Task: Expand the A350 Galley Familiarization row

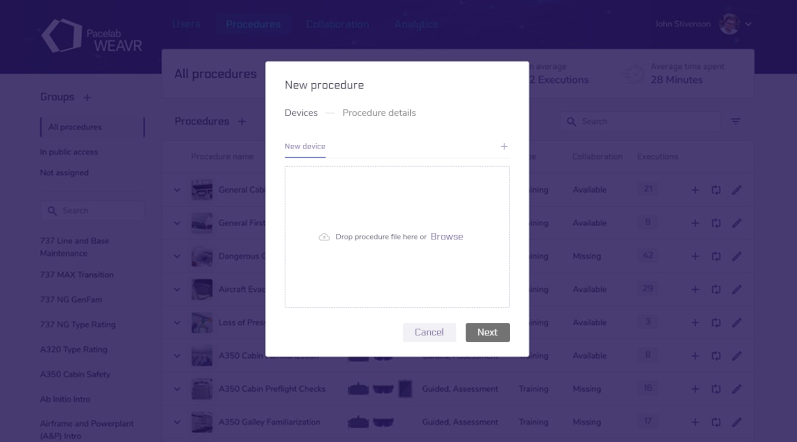Action: 177,422
